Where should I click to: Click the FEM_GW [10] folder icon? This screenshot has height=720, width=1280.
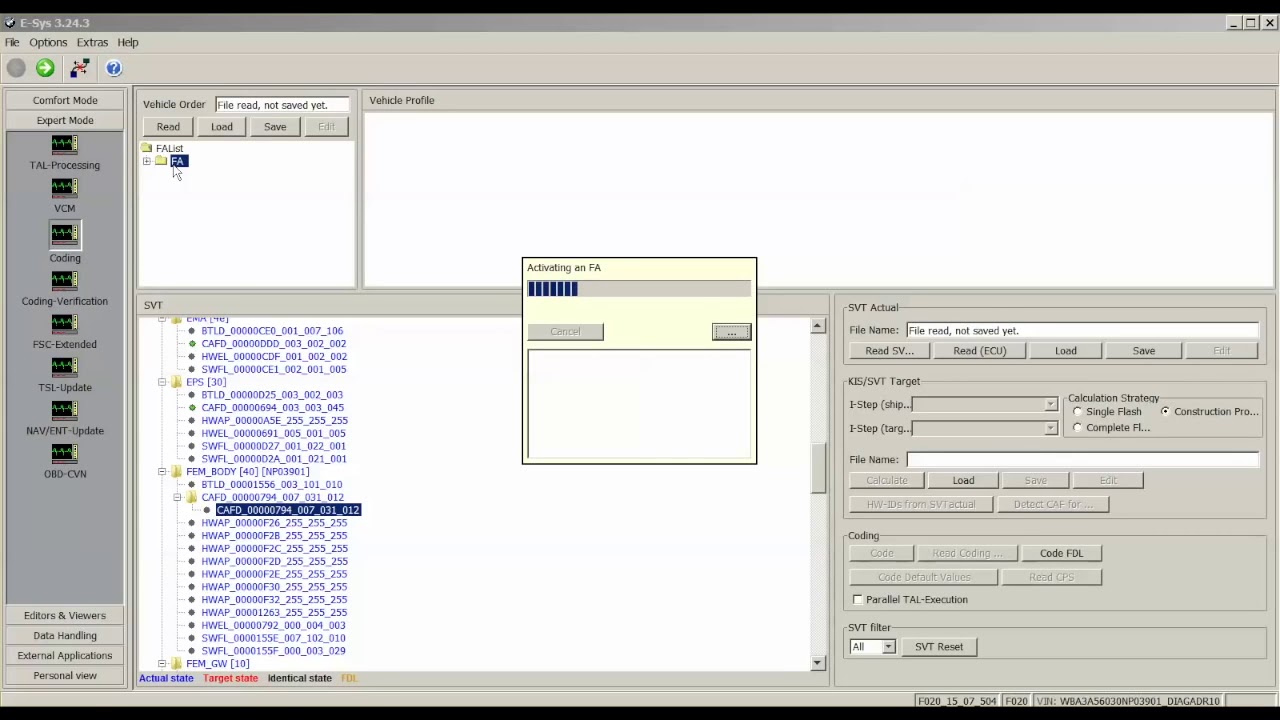pyautogui.click(x=176, y=663)
